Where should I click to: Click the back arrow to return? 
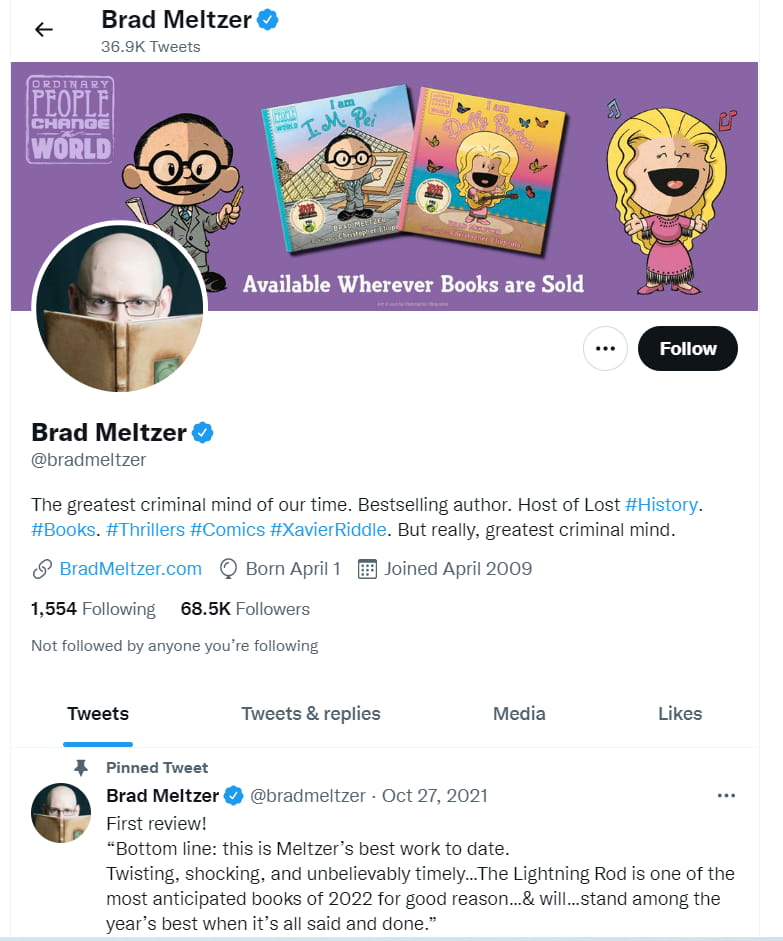click(42, 29)
